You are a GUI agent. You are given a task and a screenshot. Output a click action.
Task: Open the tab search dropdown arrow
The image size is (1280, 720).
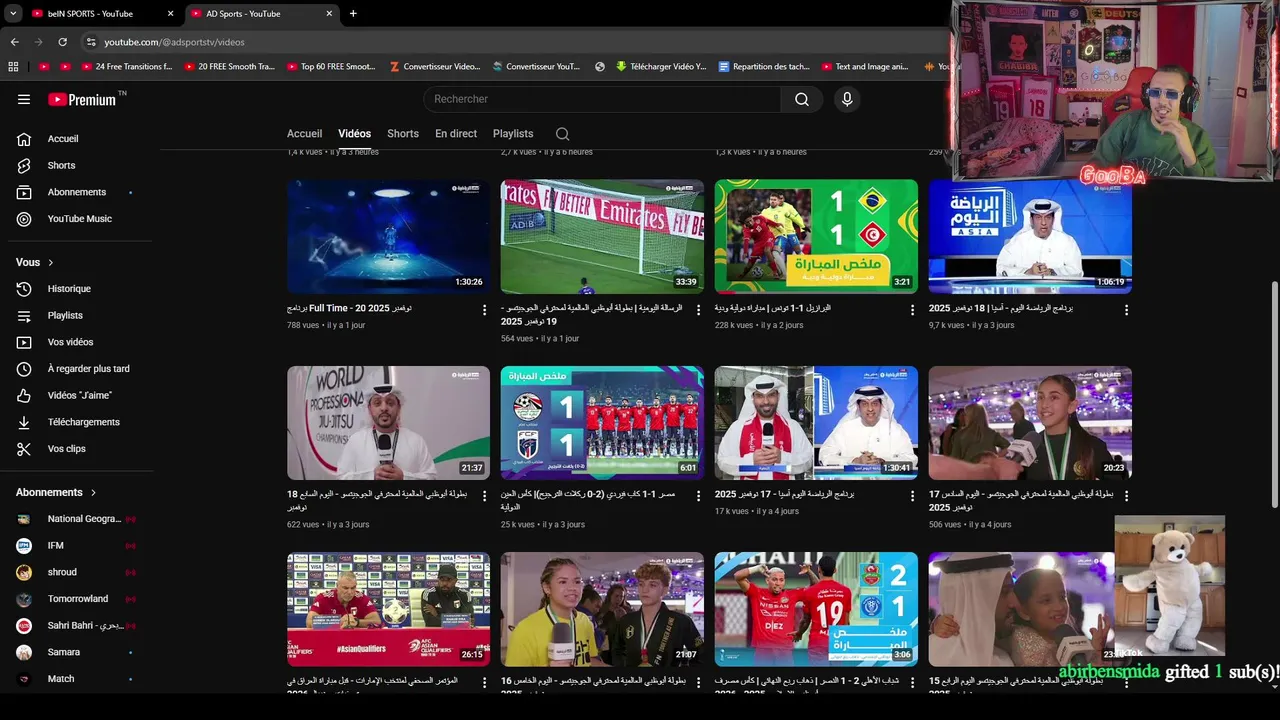(13, 14)
